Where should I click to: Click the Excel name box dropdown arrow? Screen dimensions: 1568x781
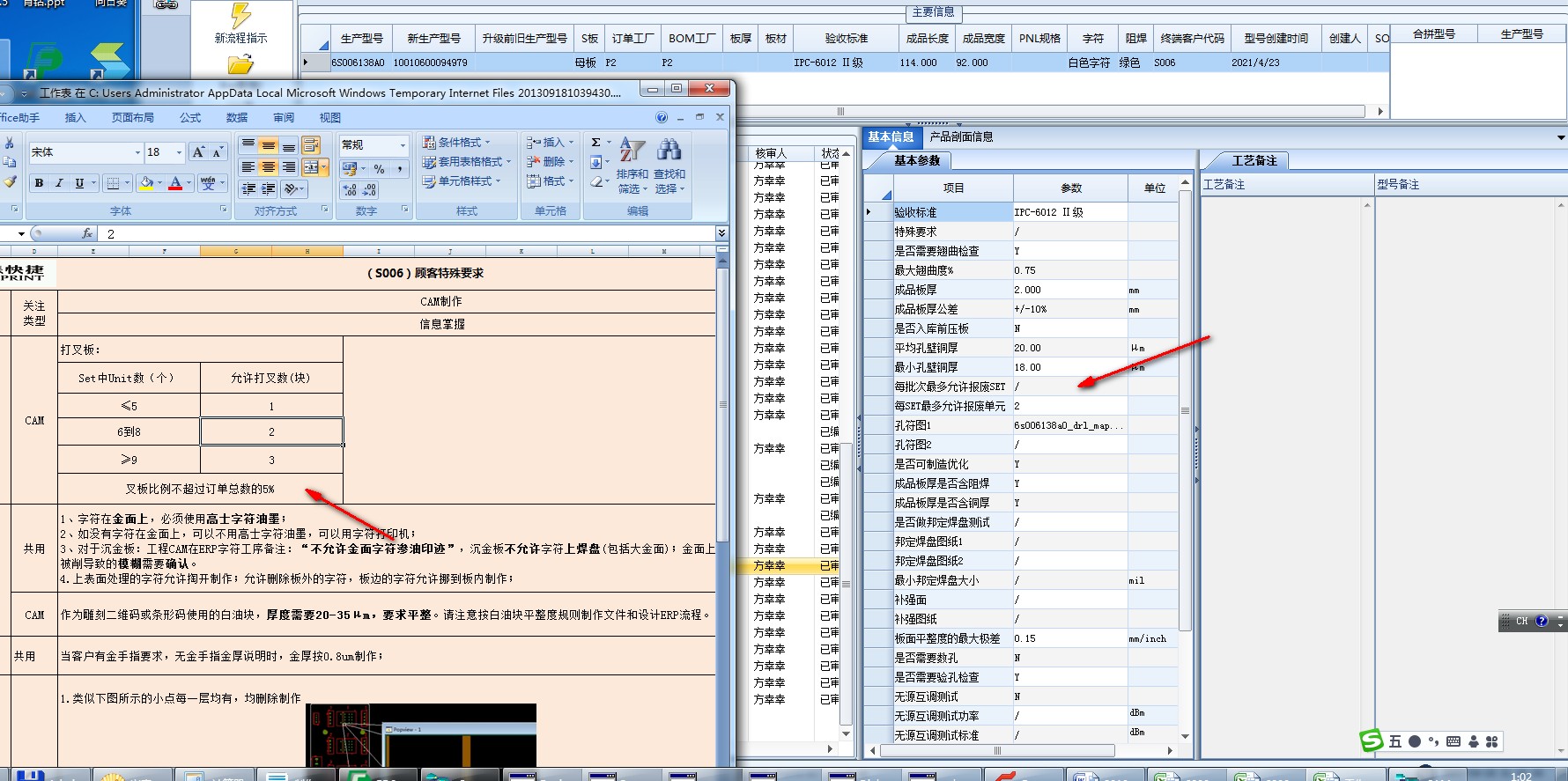21,233
